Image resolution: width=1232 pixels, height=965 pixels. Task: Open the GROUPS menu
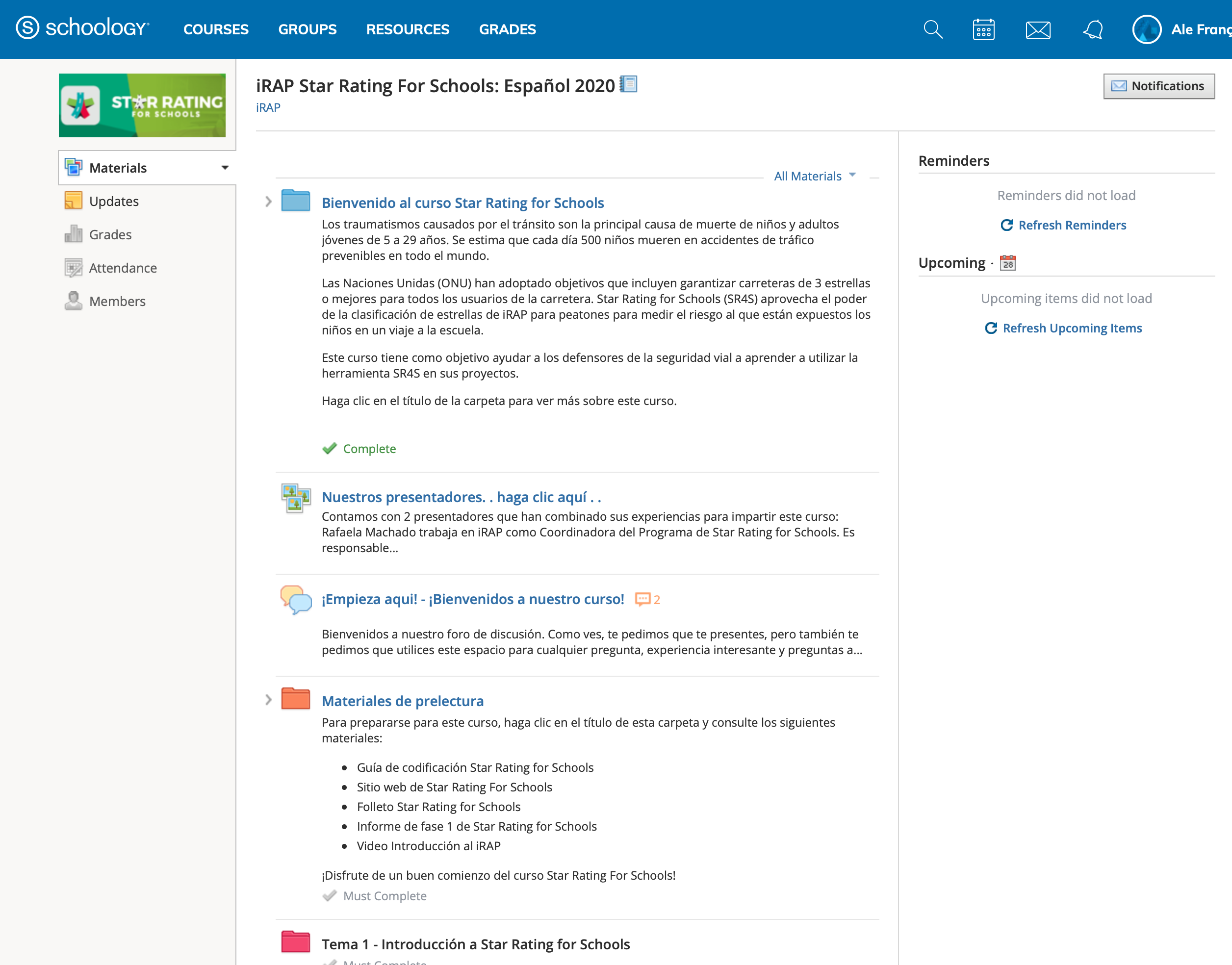(x=308, y=29)
